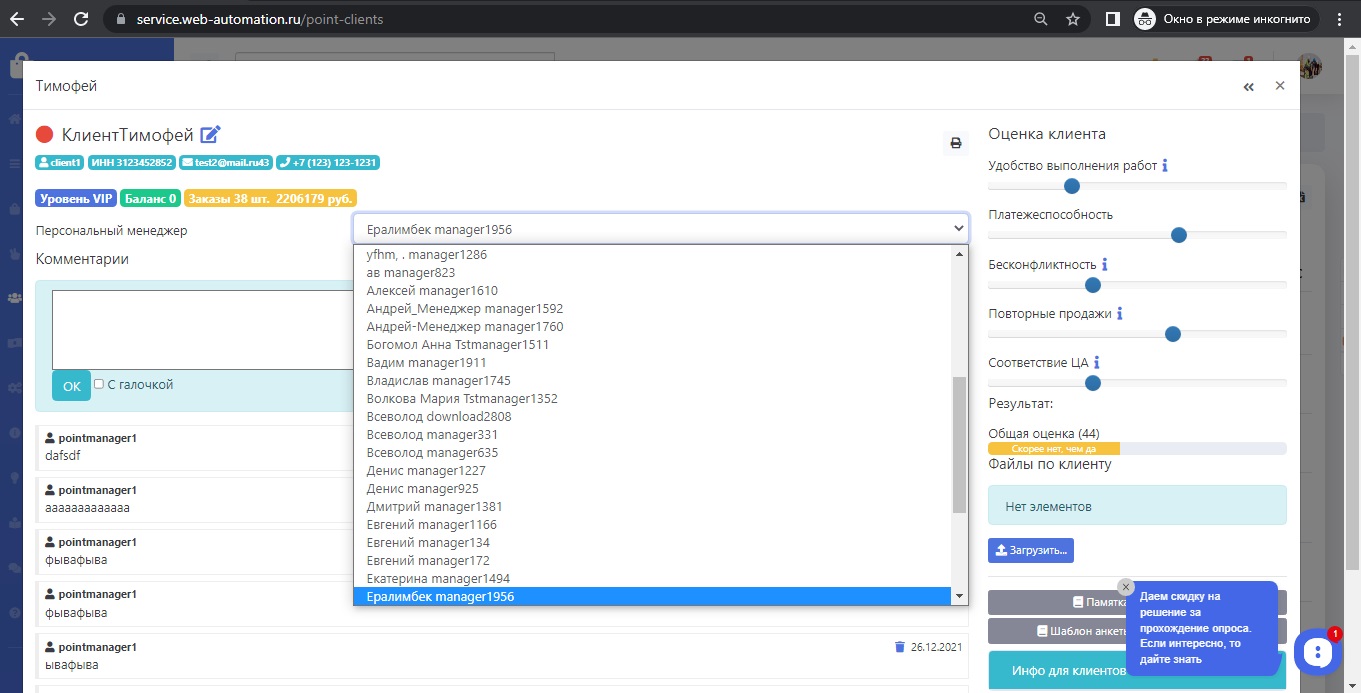Open the chat widget with notification badge
This screenshot has height=693, width=1361.
[x=1318, y=651]
